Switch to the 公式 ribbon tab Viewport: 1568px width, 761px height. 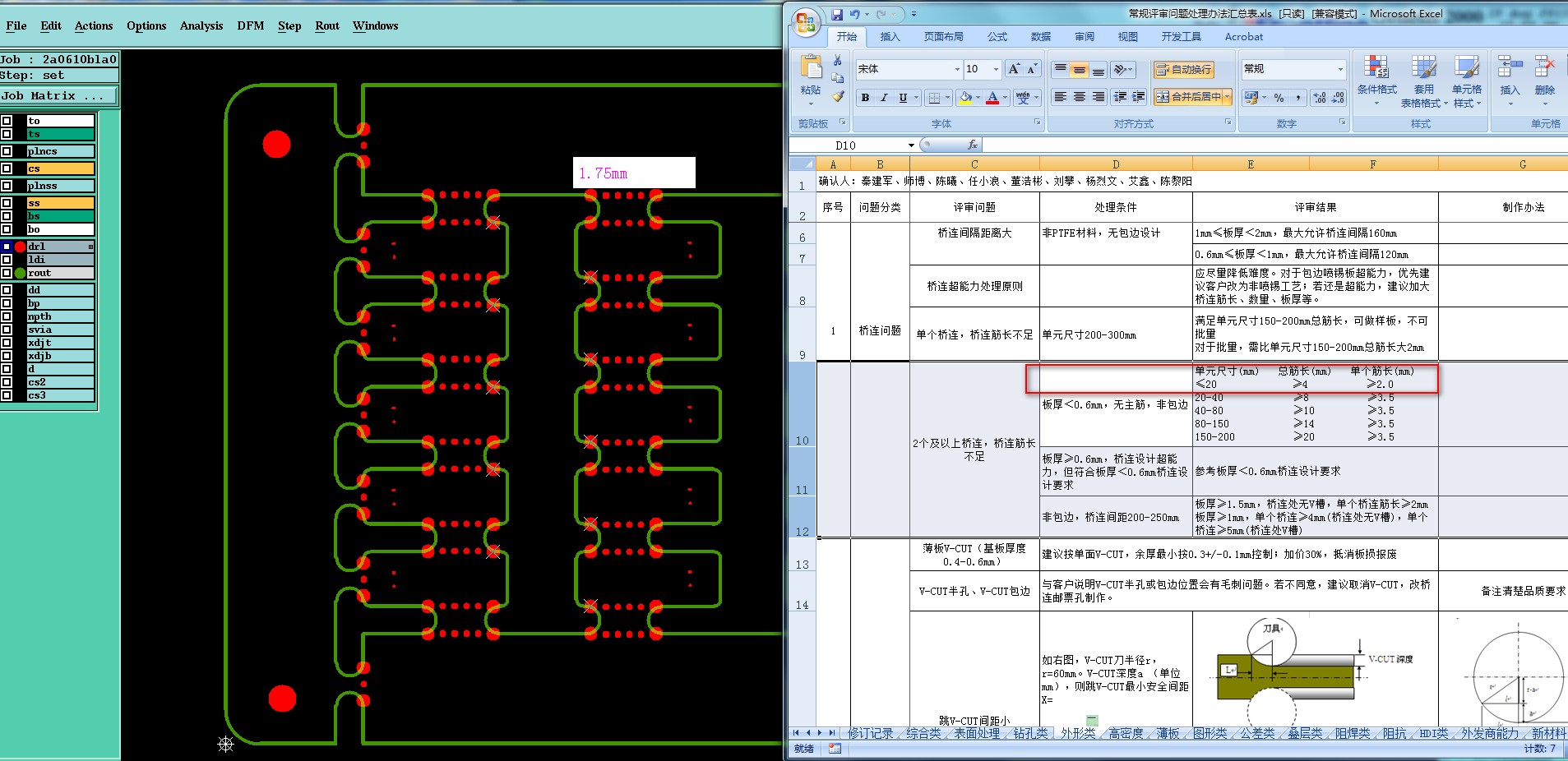point(997,37)
